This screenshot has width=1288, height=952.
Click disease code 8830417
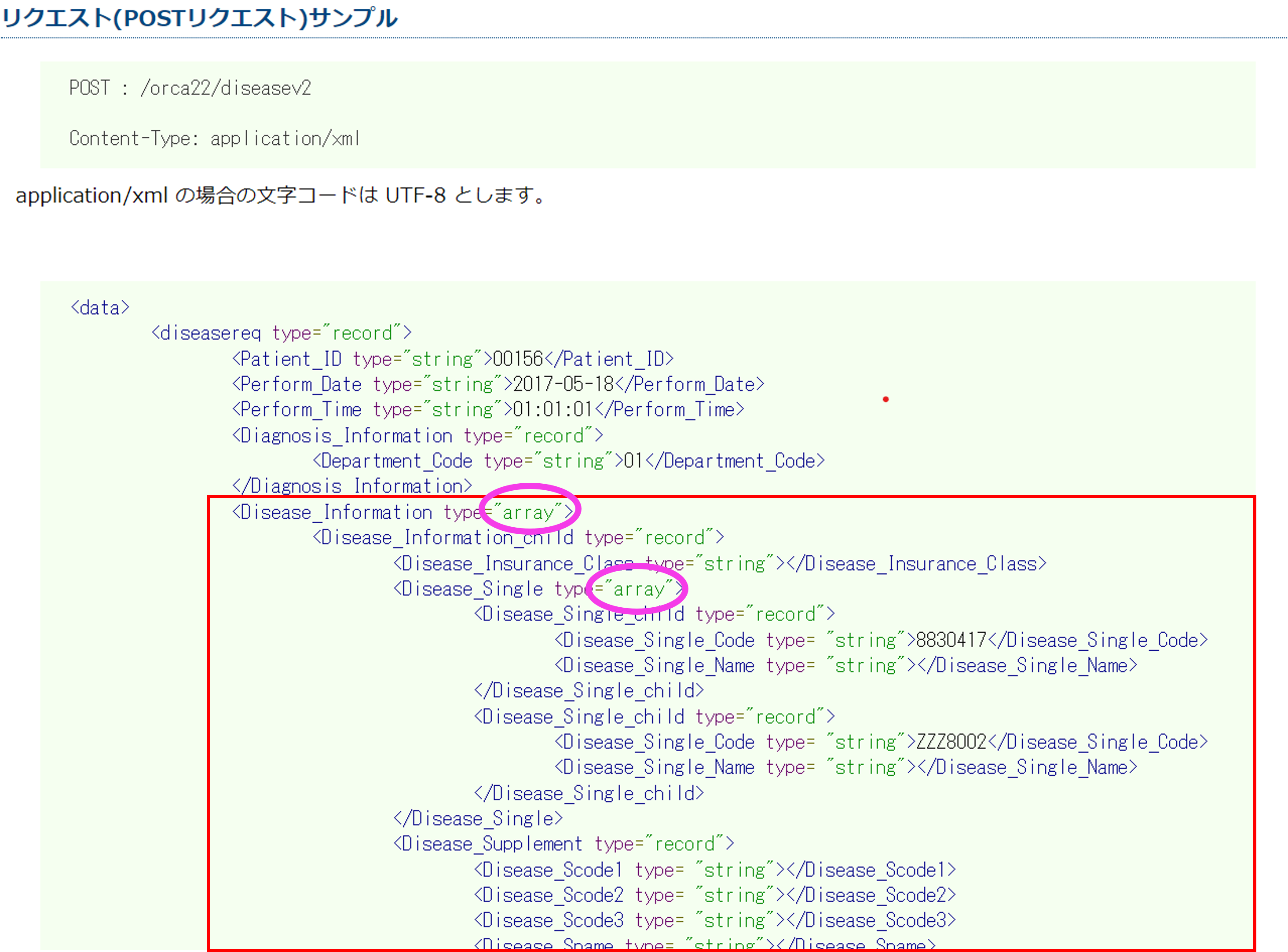click(951, 640)
